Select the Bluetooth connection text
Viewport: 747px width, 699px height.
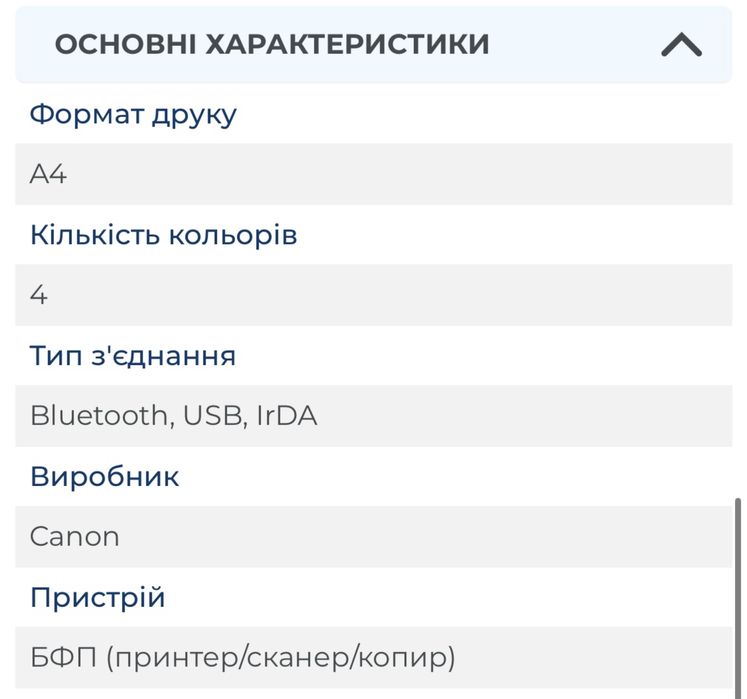[99, 416]
